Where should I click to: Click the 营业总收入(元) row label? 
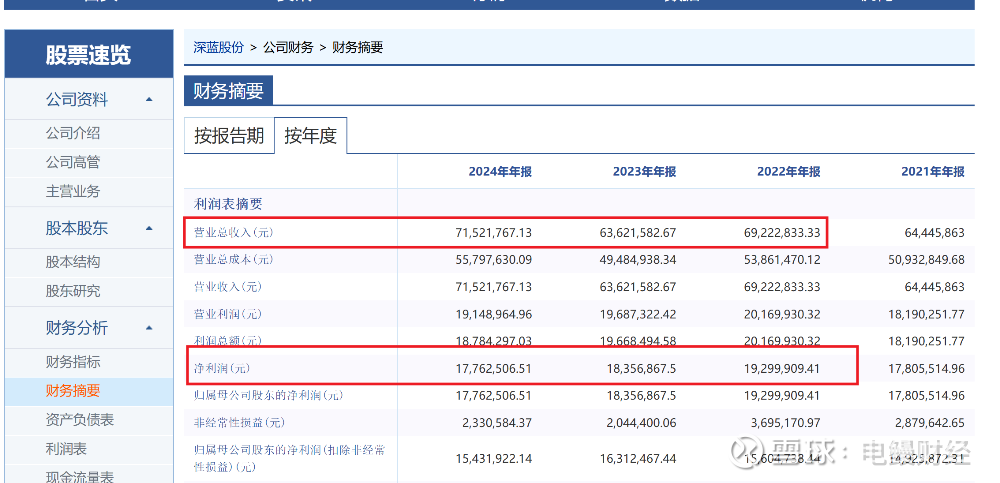tap(233, 232)
